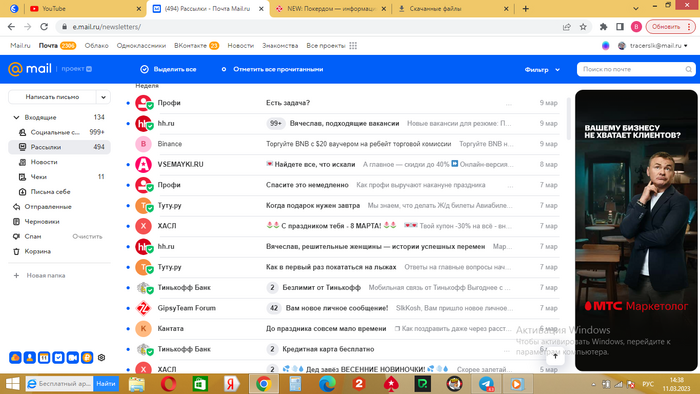
Task: Open Telegram from the taskbar
Action: tap(486, 384)
